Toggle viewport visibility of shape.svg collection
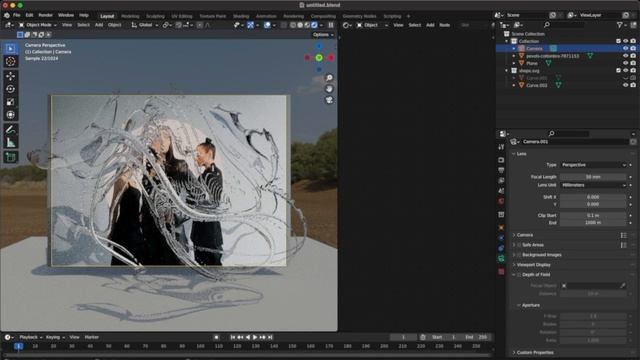Image resolution: width=640 pixels, height=360 pixels. coord(625,71)
